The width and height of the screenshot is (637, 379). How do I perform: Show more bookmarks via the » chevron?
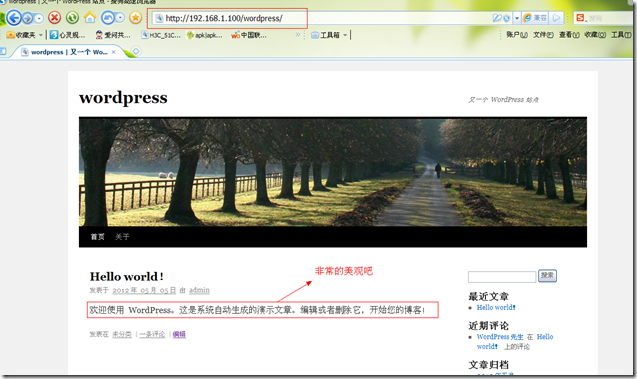(298, 35)
